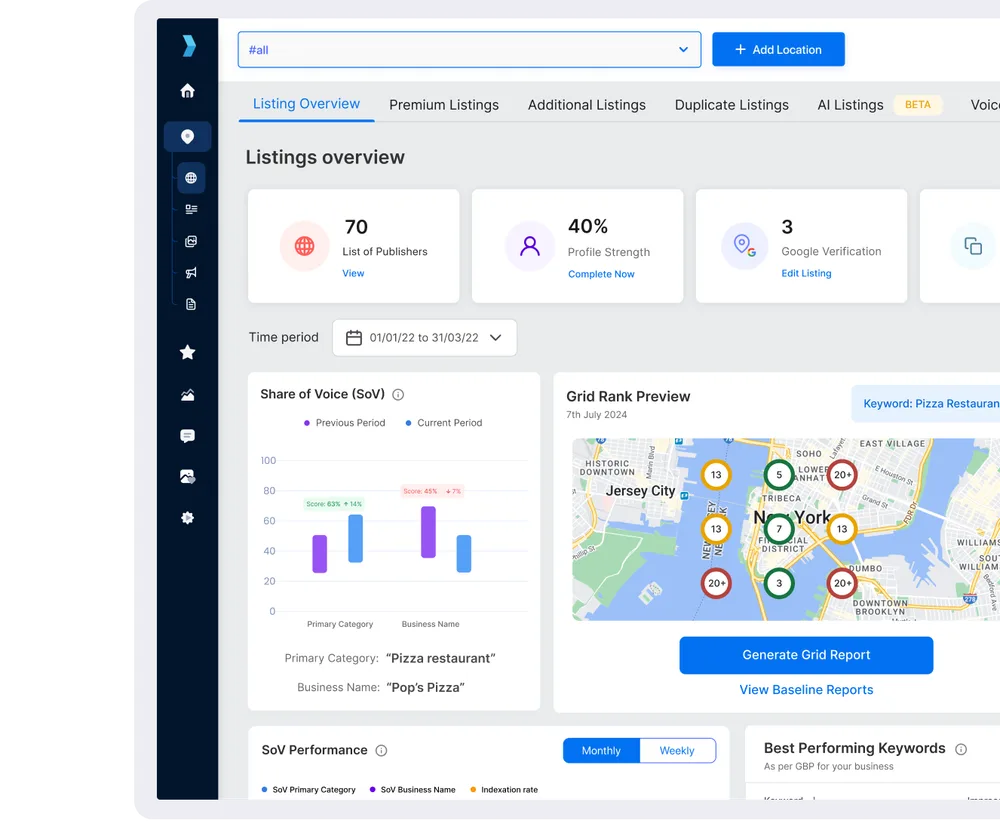Click the red globe List of Publishers icon

[x=305, y=246]
